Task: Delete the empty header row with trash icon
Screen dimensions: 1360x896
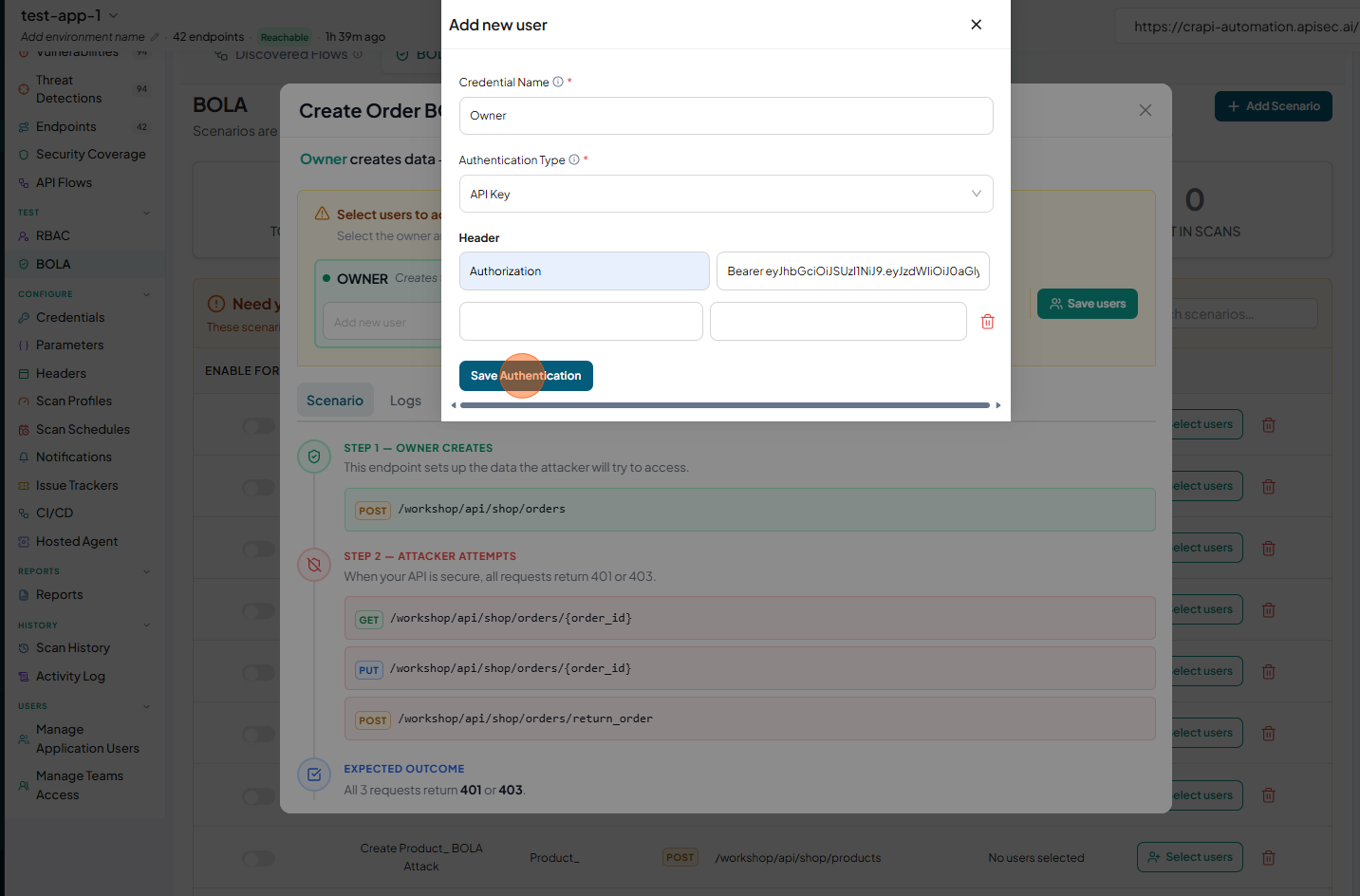Action: point(987,322)
